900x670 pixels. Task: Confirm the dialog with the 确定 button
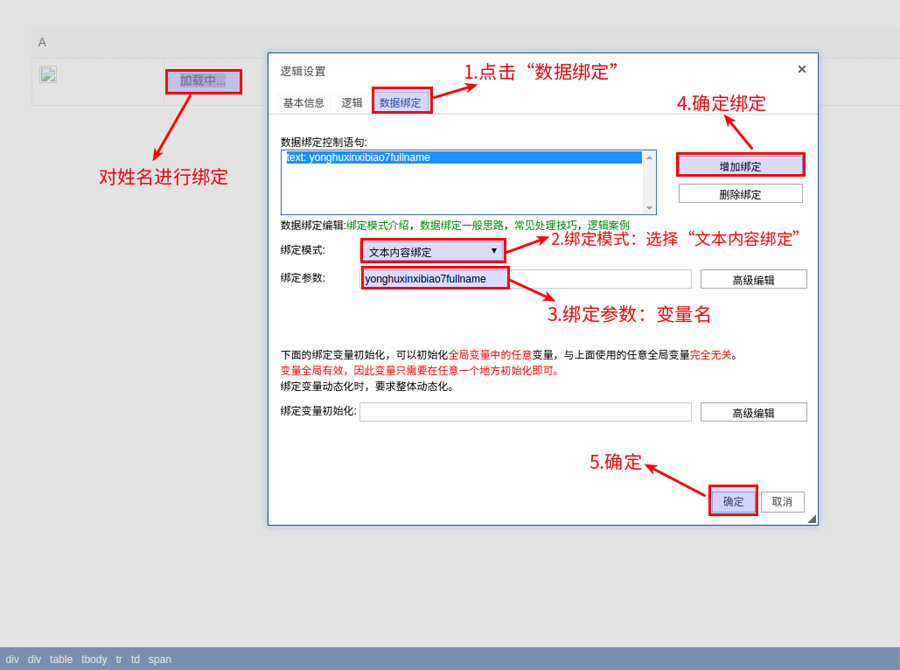click(x=733, y=501)
